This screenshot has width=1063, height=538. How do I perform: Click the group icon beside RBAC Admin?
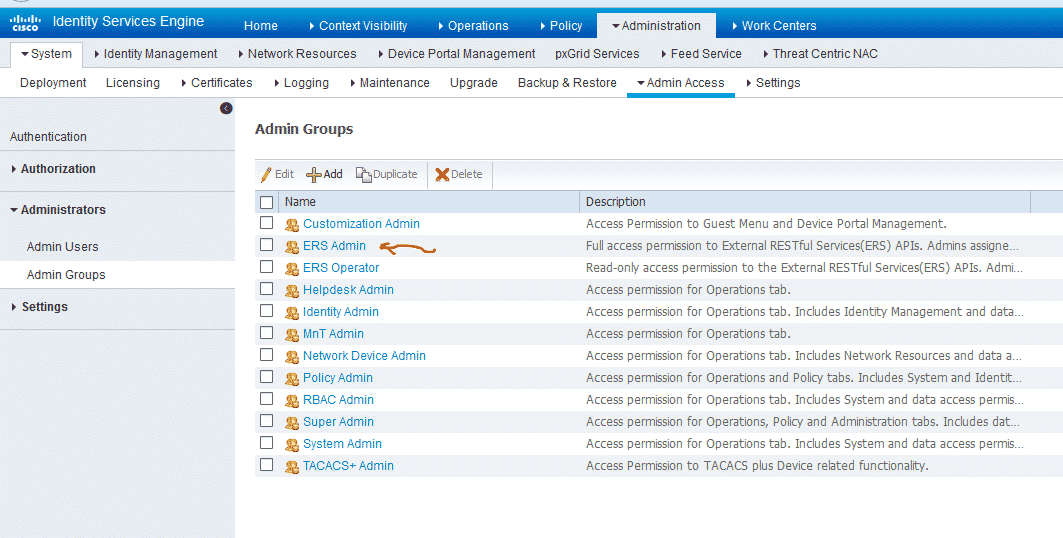pyautogui.click(x=292, y=401)
